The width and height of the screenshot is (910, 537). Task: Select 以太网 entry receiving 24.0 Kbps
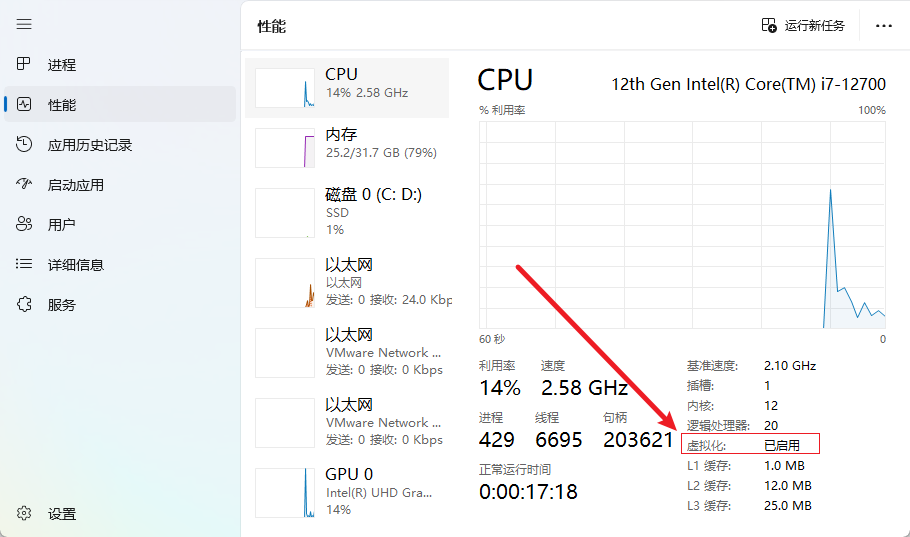(x=347, y=283)
